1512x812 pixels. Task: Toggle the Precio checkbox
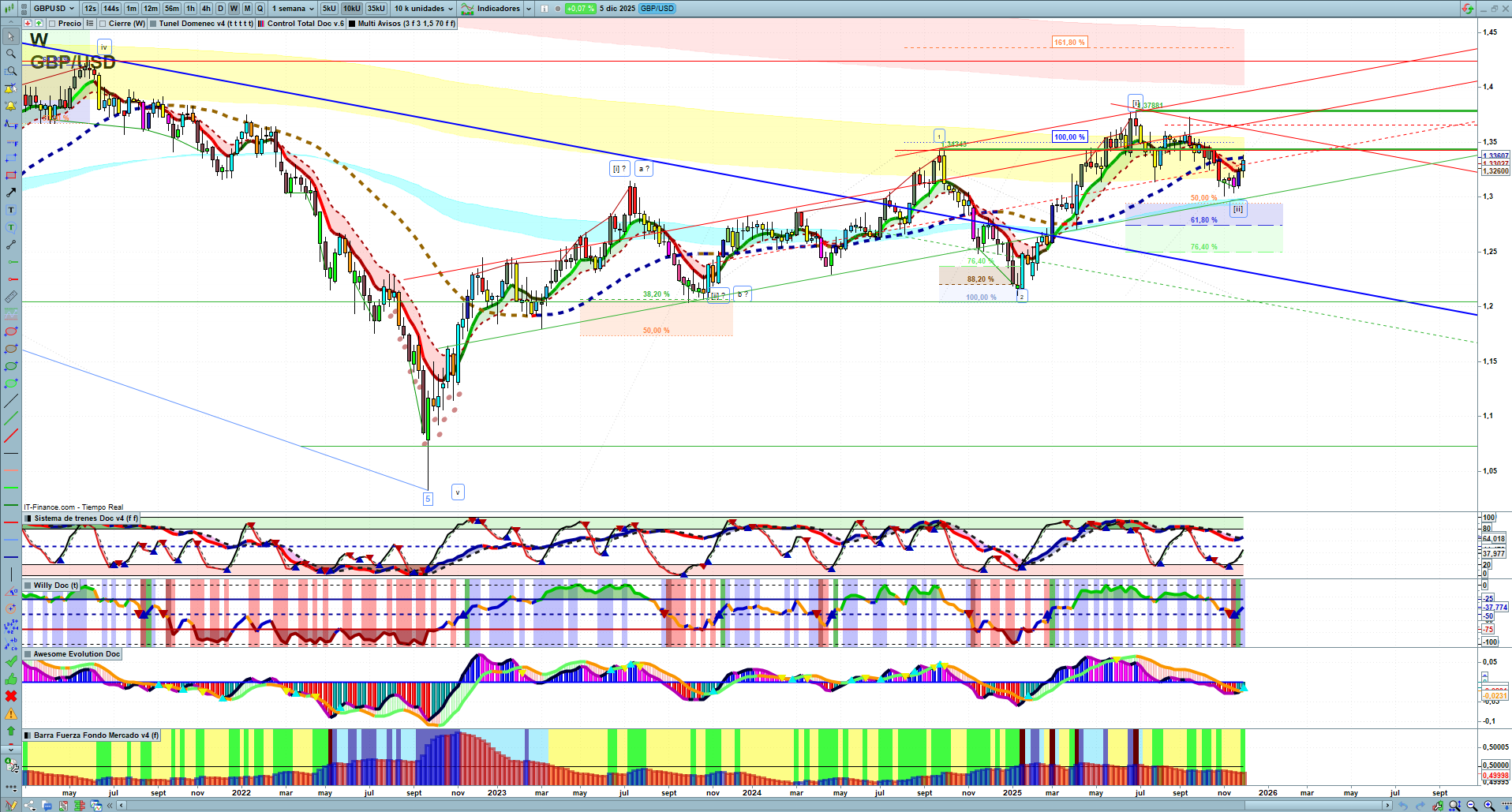point(52,24)
